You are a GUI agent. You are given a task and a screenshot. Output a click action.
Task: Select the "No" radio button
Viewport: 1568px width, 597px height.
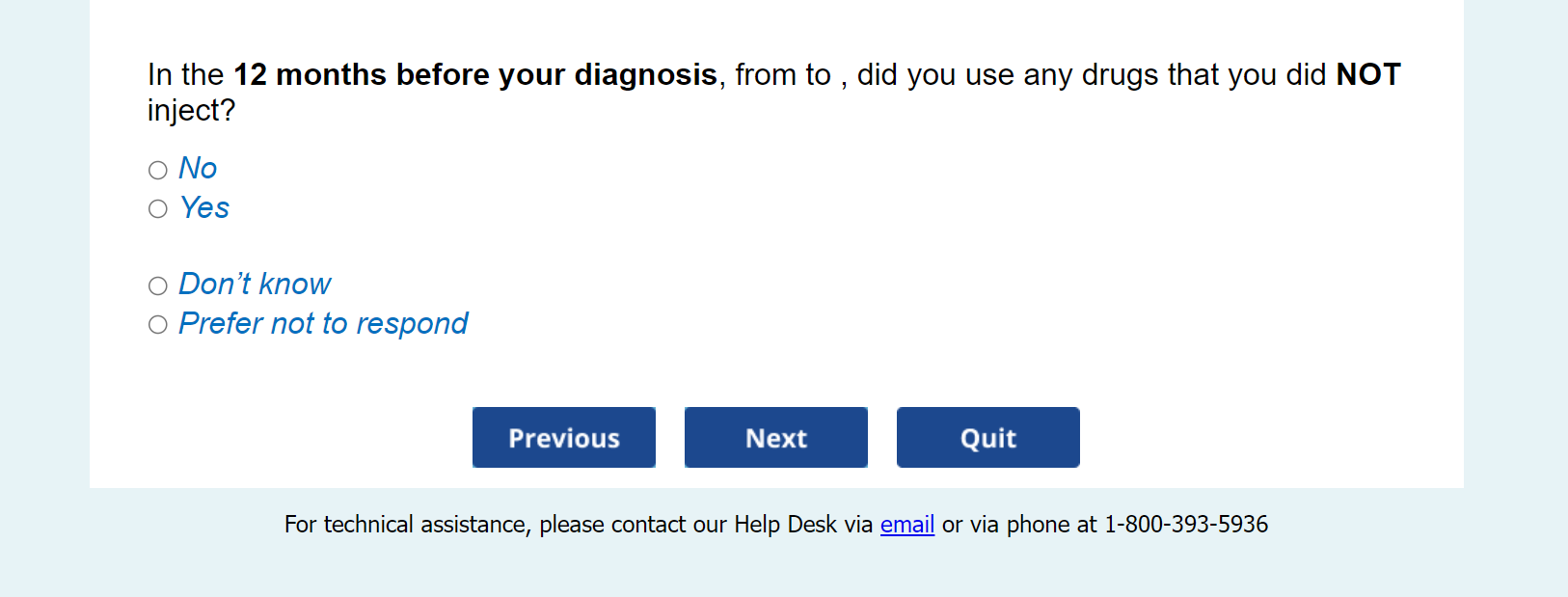(158, 171)
